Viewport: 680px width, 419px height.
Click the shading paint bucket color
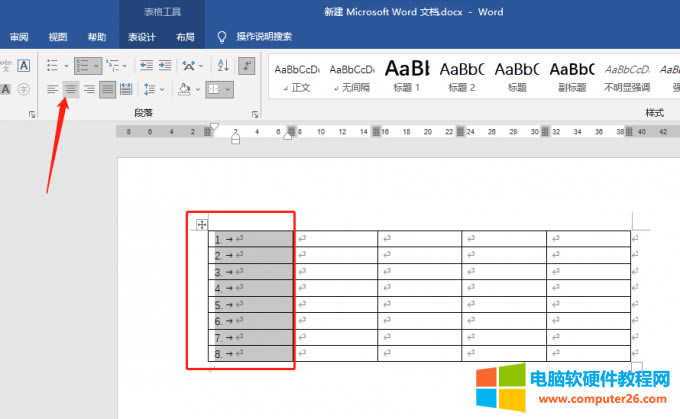(183, 90)
